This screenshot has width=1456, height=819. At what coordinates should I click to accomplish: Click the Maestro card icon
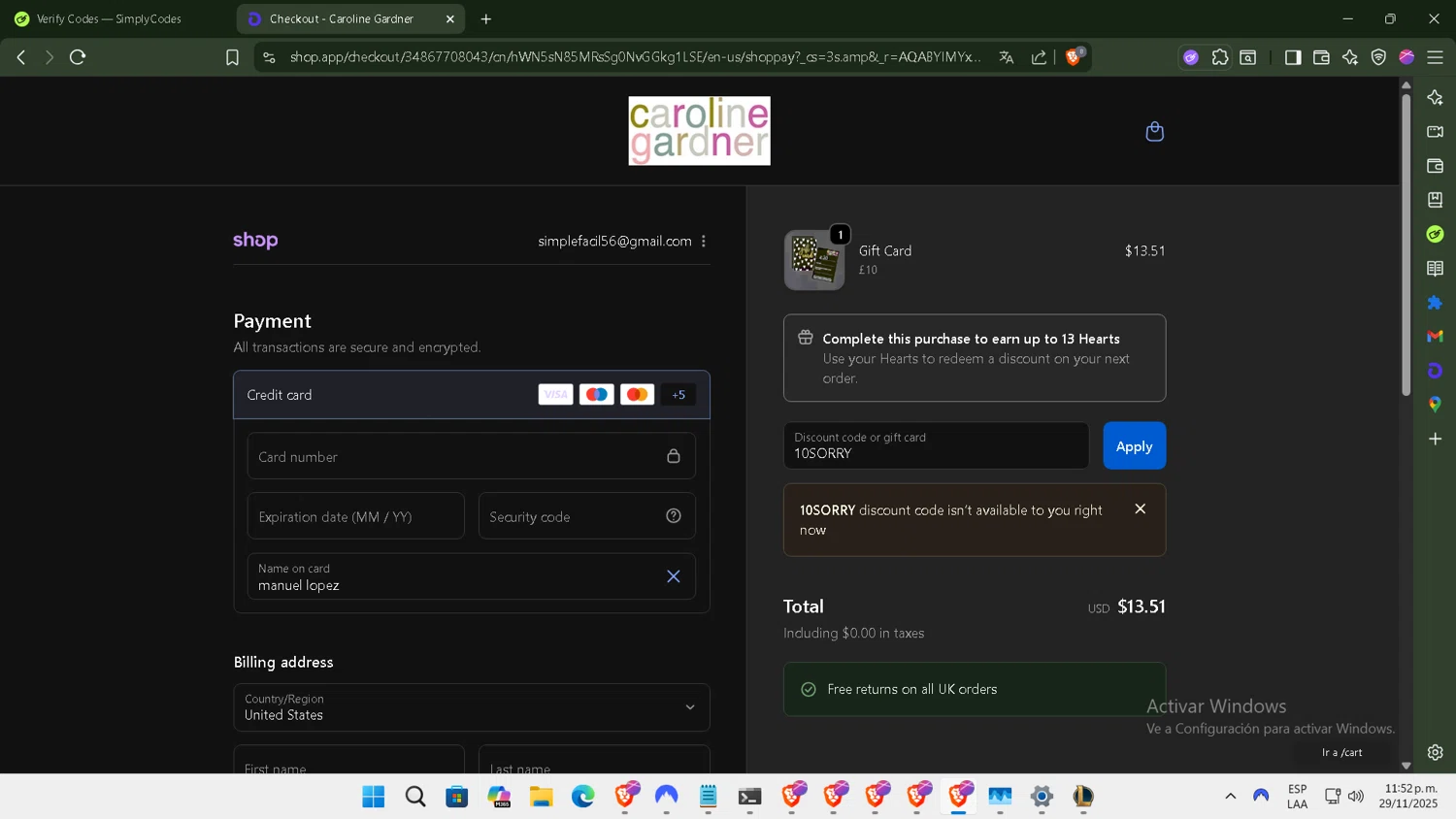[596, 394]
